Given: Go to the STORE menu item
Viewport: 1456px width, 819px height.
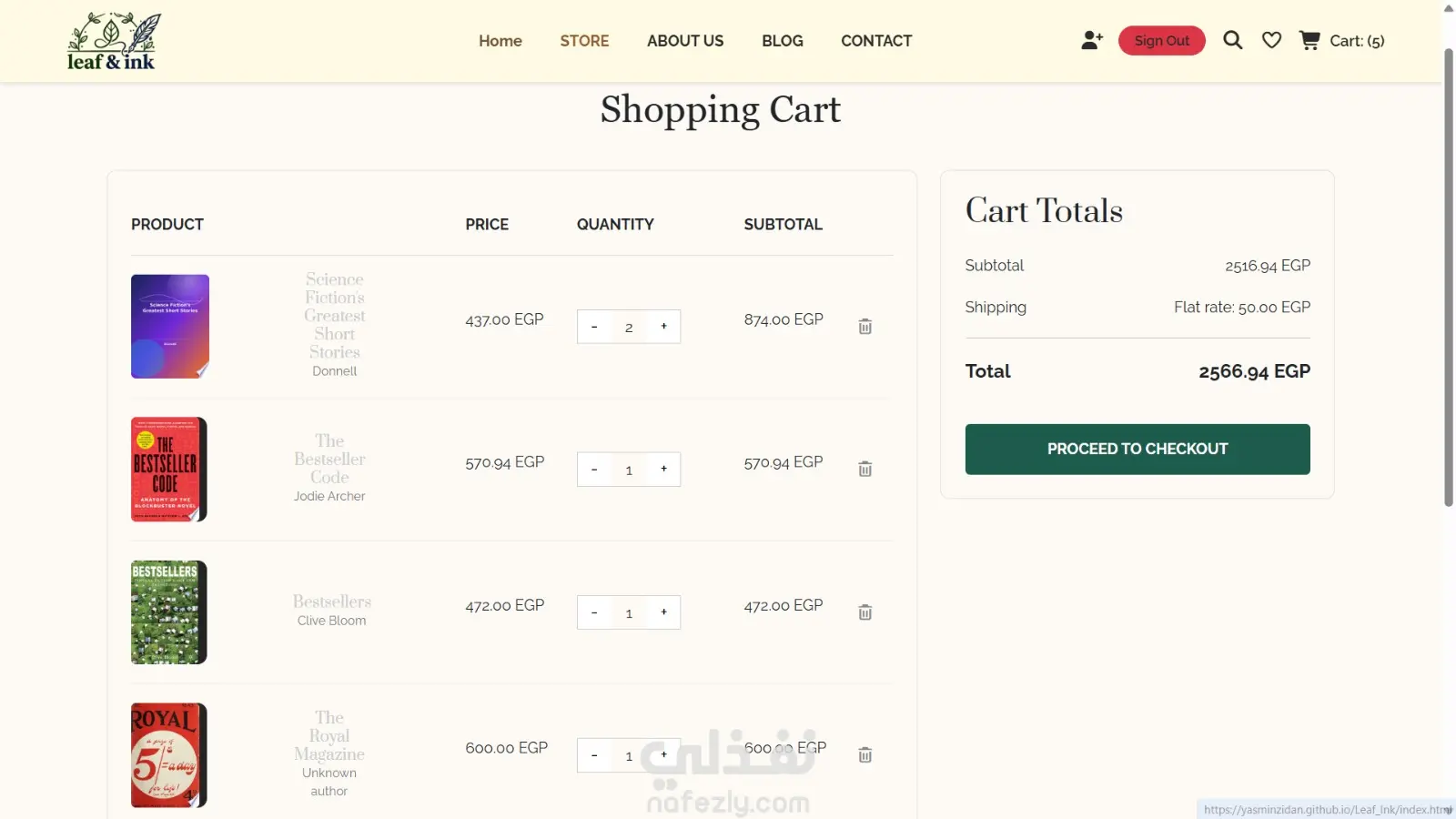Looking at the screenshot, I should 584,41.
